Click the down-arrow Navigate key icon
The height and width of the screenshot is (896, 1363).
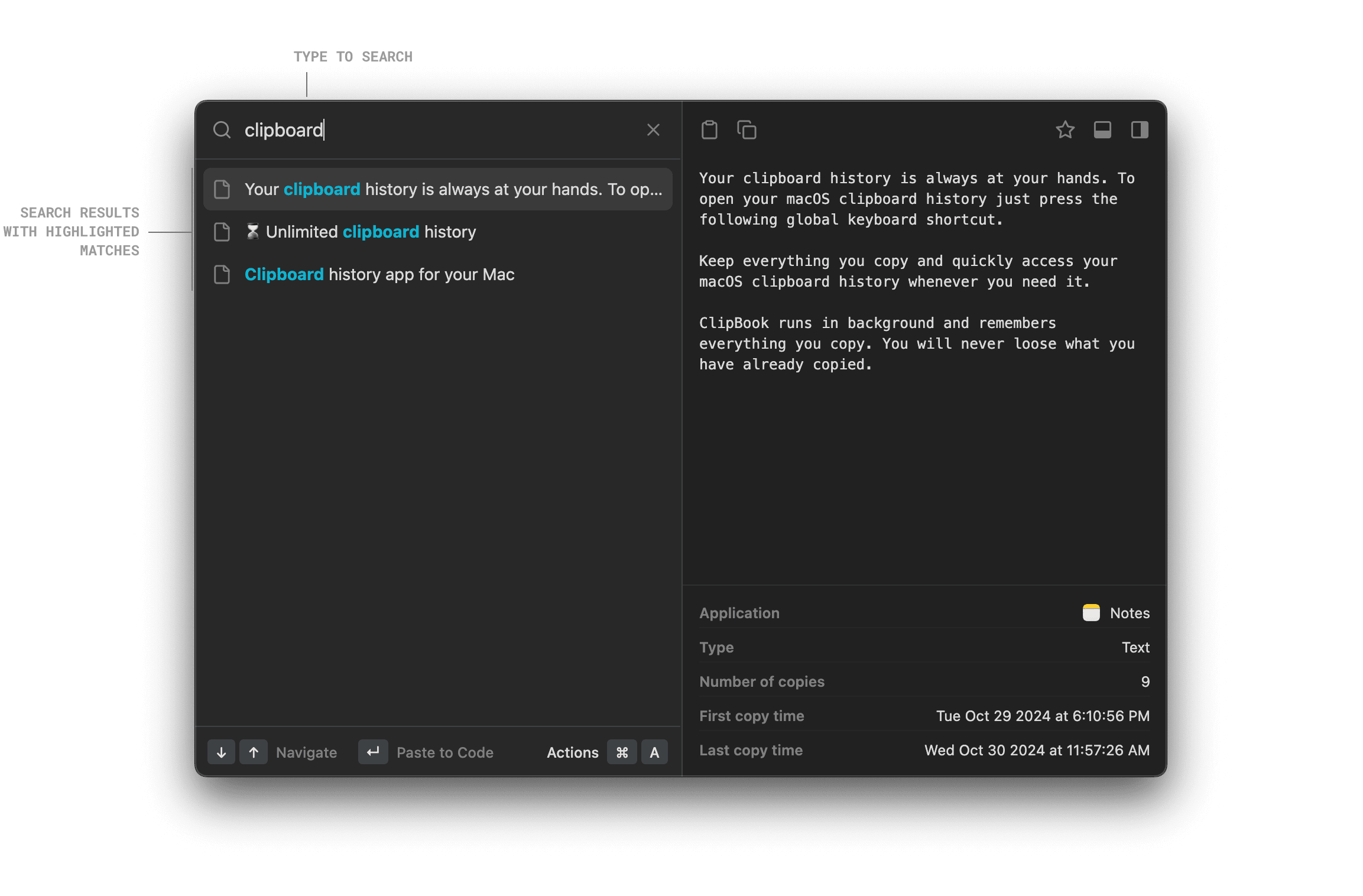(221, 752)
